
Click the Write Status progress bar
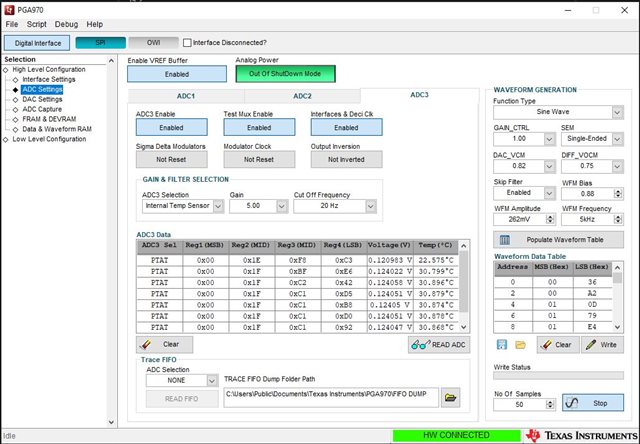tap(558, 375)
